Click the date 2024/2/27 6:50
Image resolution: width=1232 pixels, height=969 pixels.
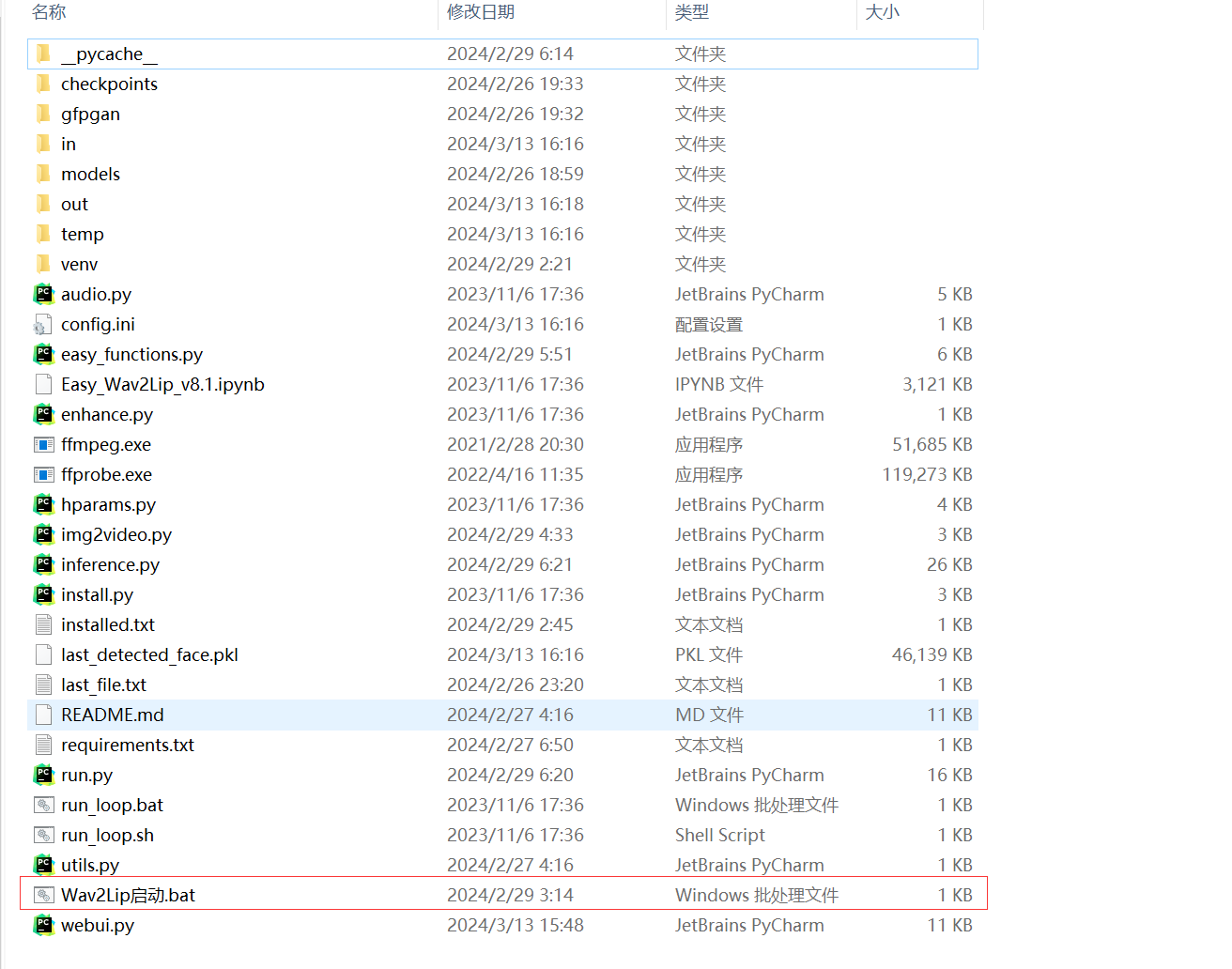(x=510, y=745)
